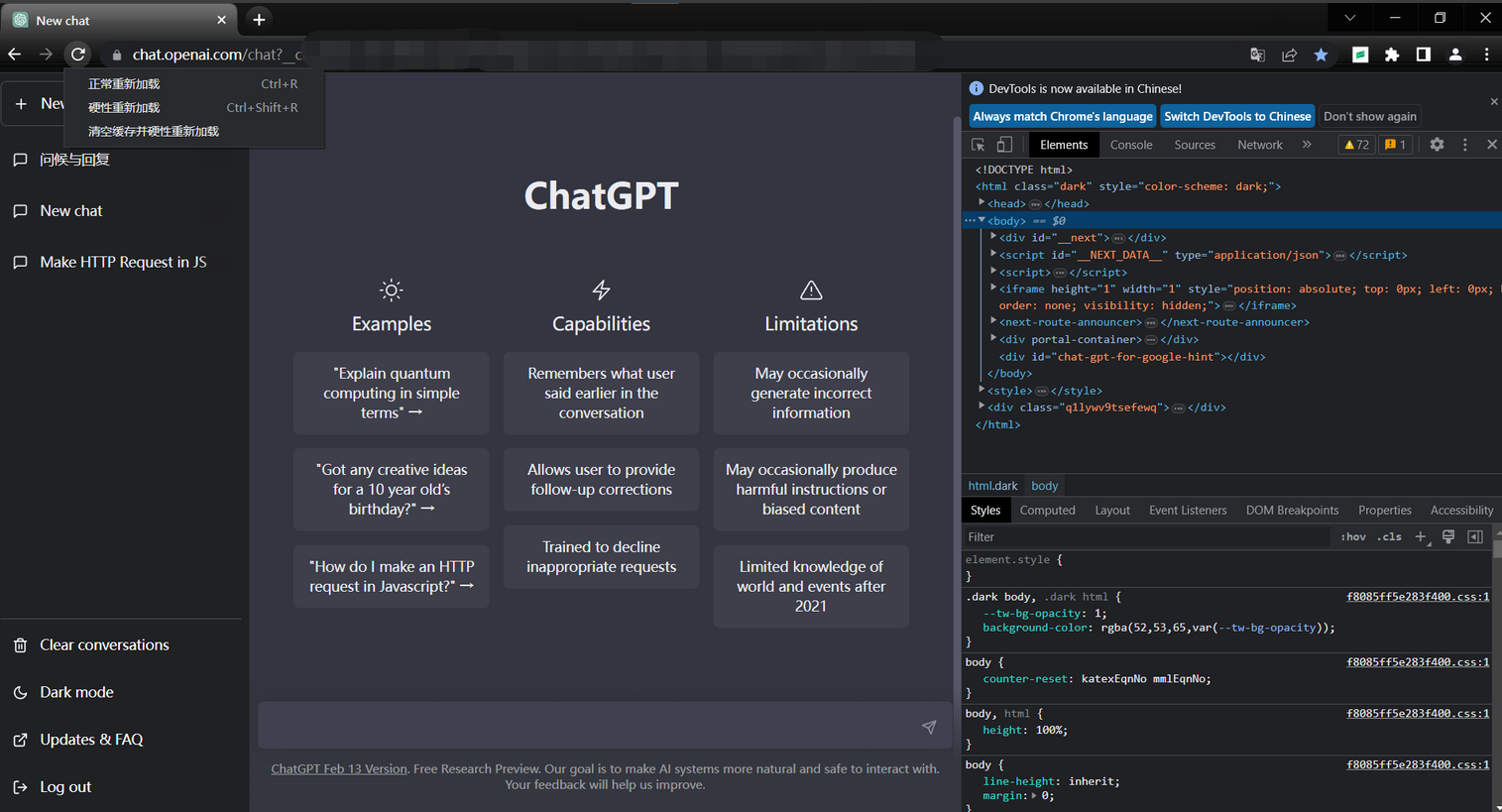
Task: Activate DevTools inspect element picker
Action: coord(979,145)
